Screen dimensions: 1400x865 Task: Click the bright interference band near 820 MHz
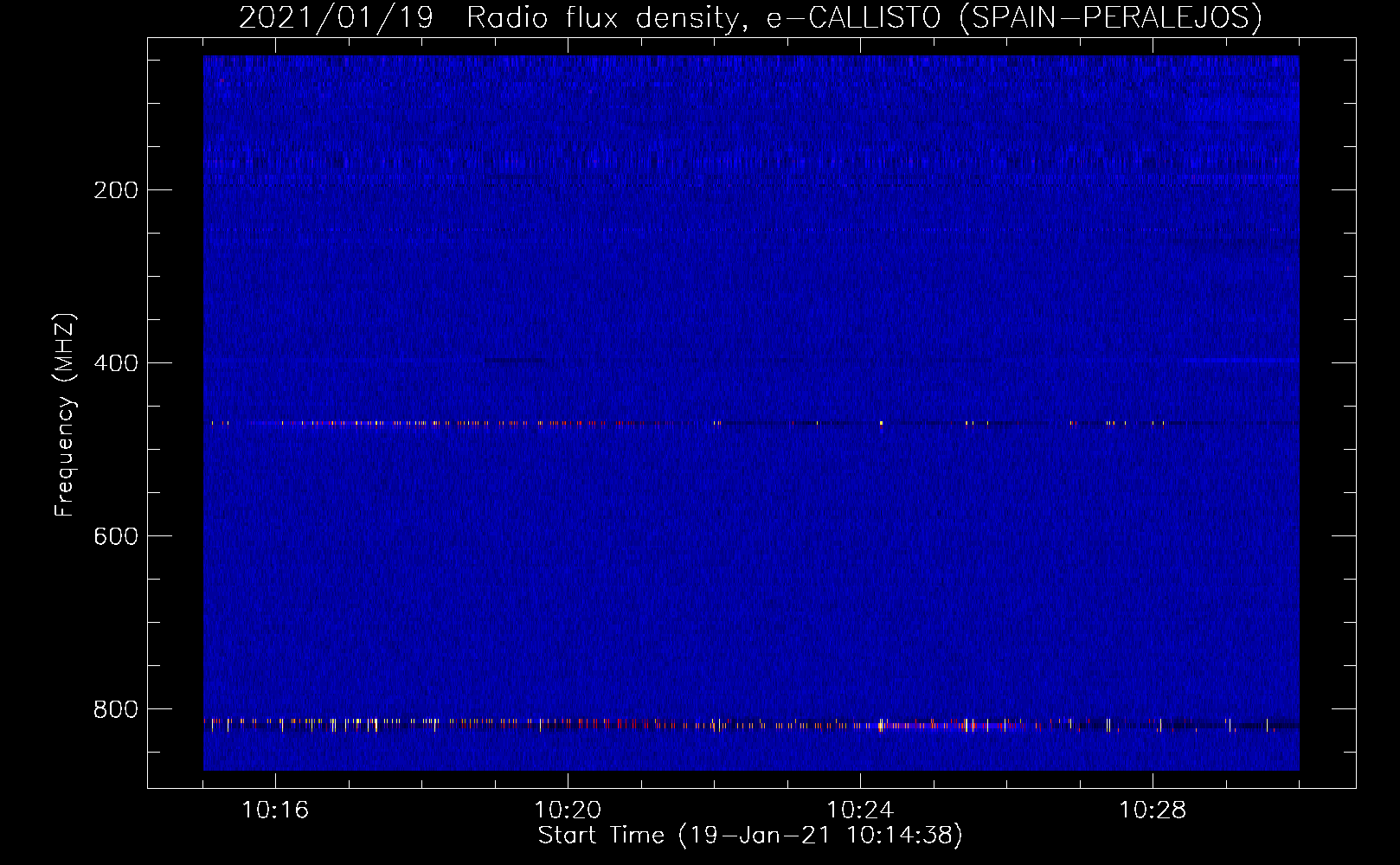coord(751,724)
